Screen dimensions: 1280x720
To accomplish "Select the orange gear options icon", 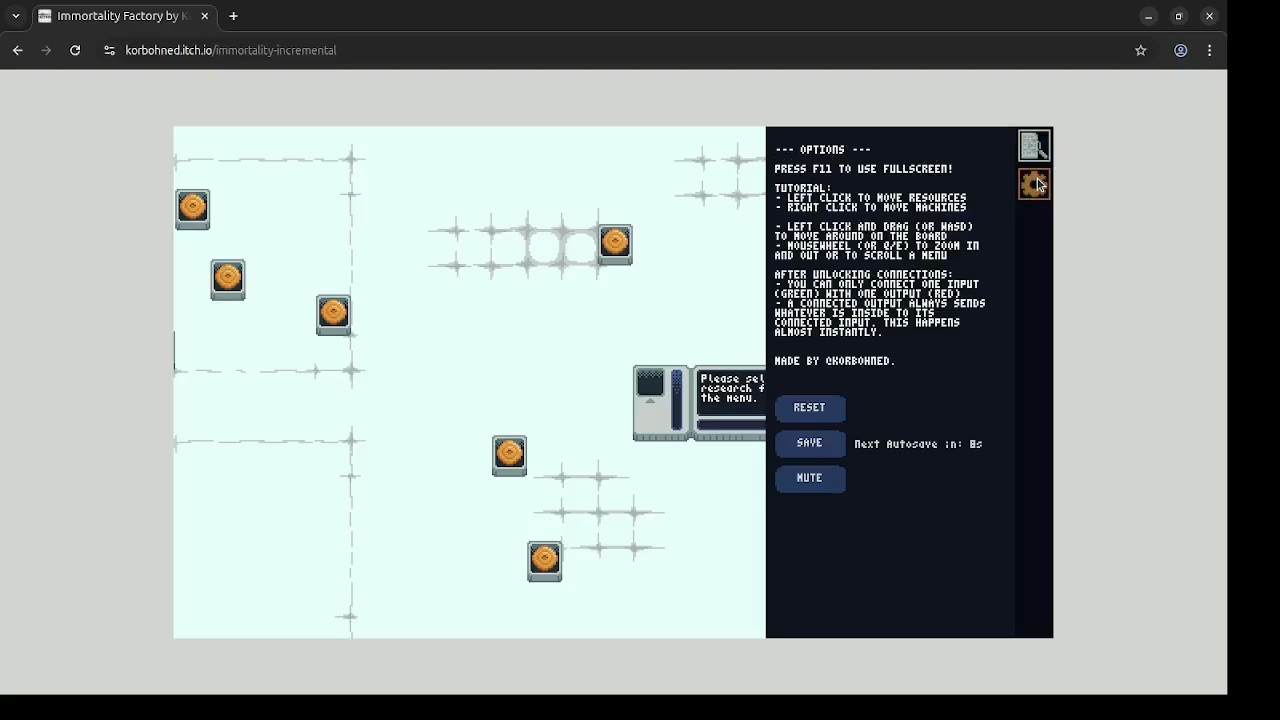I will click(x=1033, y=184).
